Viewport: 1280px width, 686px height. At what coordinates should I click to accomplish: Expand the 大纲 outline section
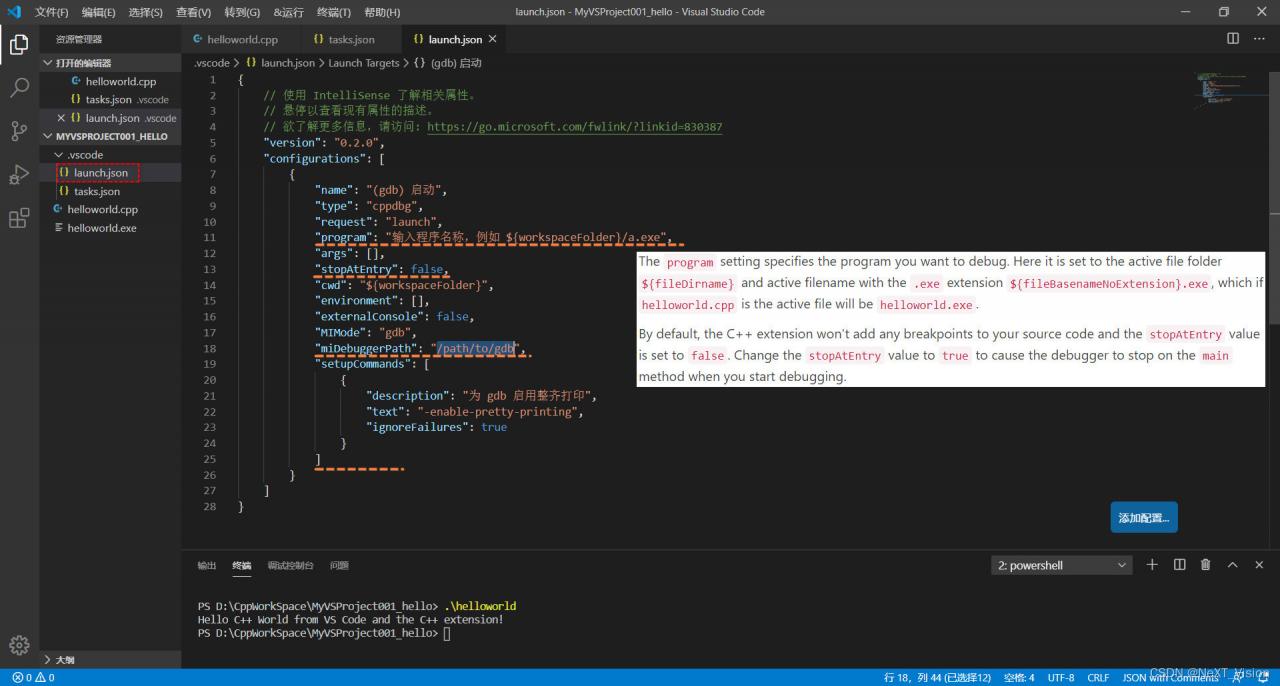point(111,660)
